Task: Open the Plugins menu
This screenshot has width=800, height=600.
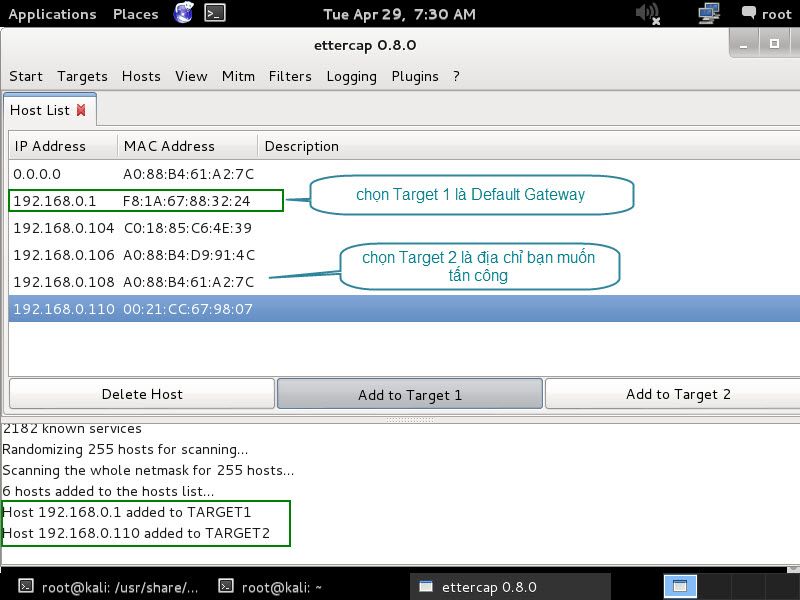Action: click(415, 77)
